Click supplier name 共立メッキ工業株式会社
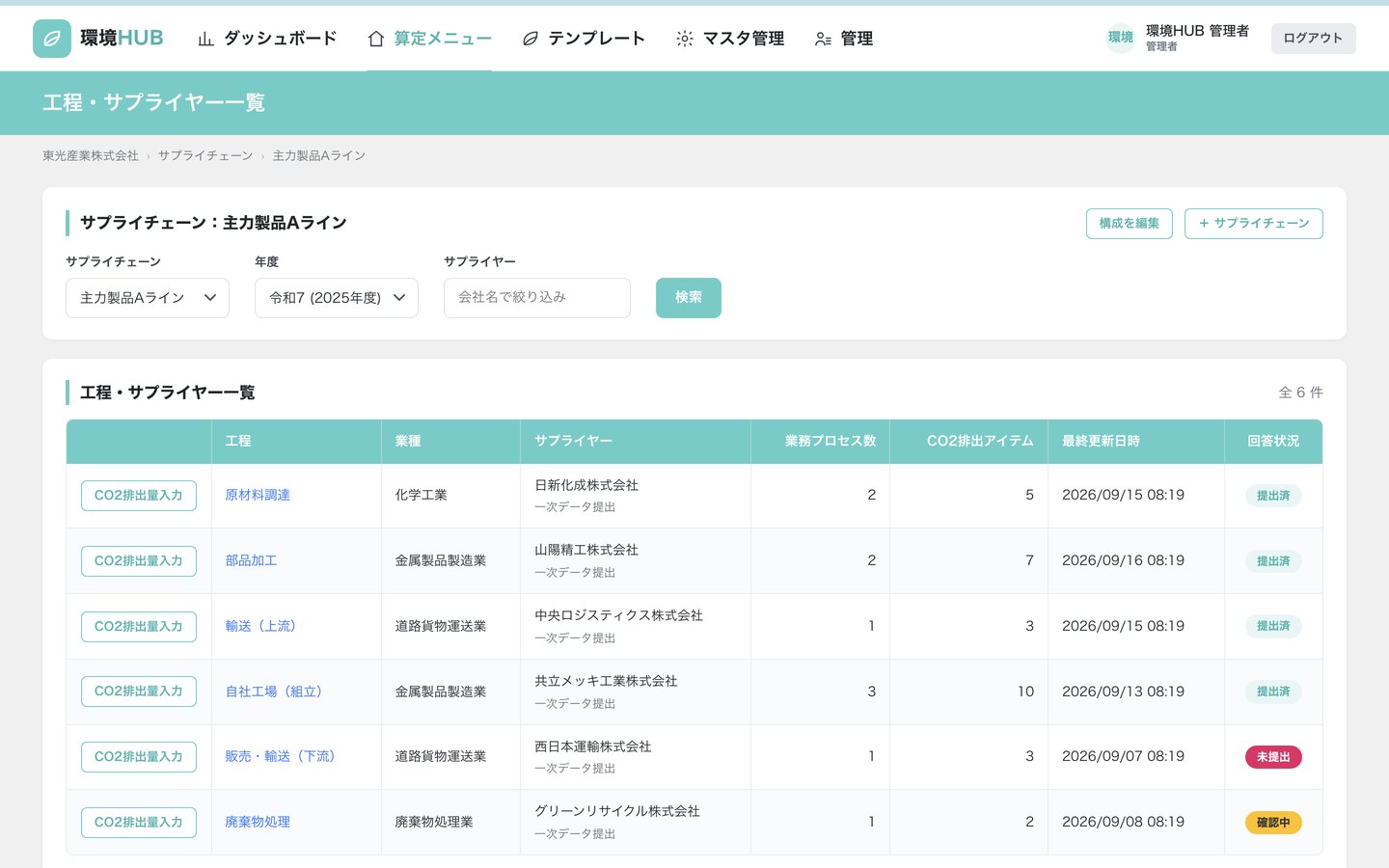Image resolution: width=1389 pixels, height=868 pixels. 606,681
